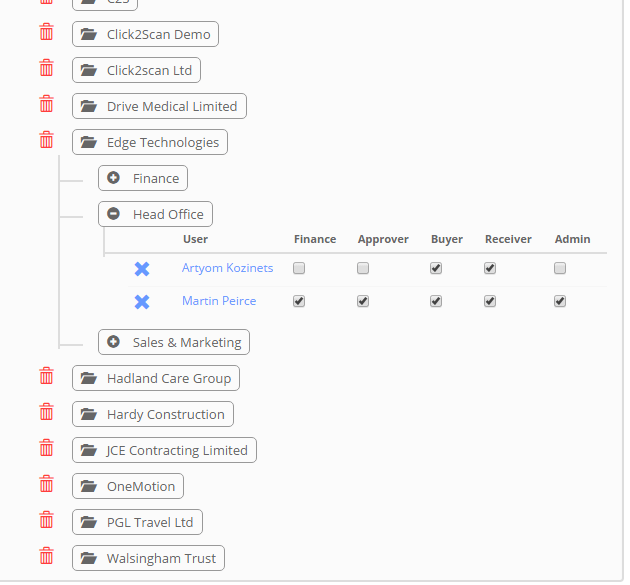The width and height of the screenshot is (630, 585).
Task: Uncheck Approver role for Martin Peirce
Action: (363, 301)
